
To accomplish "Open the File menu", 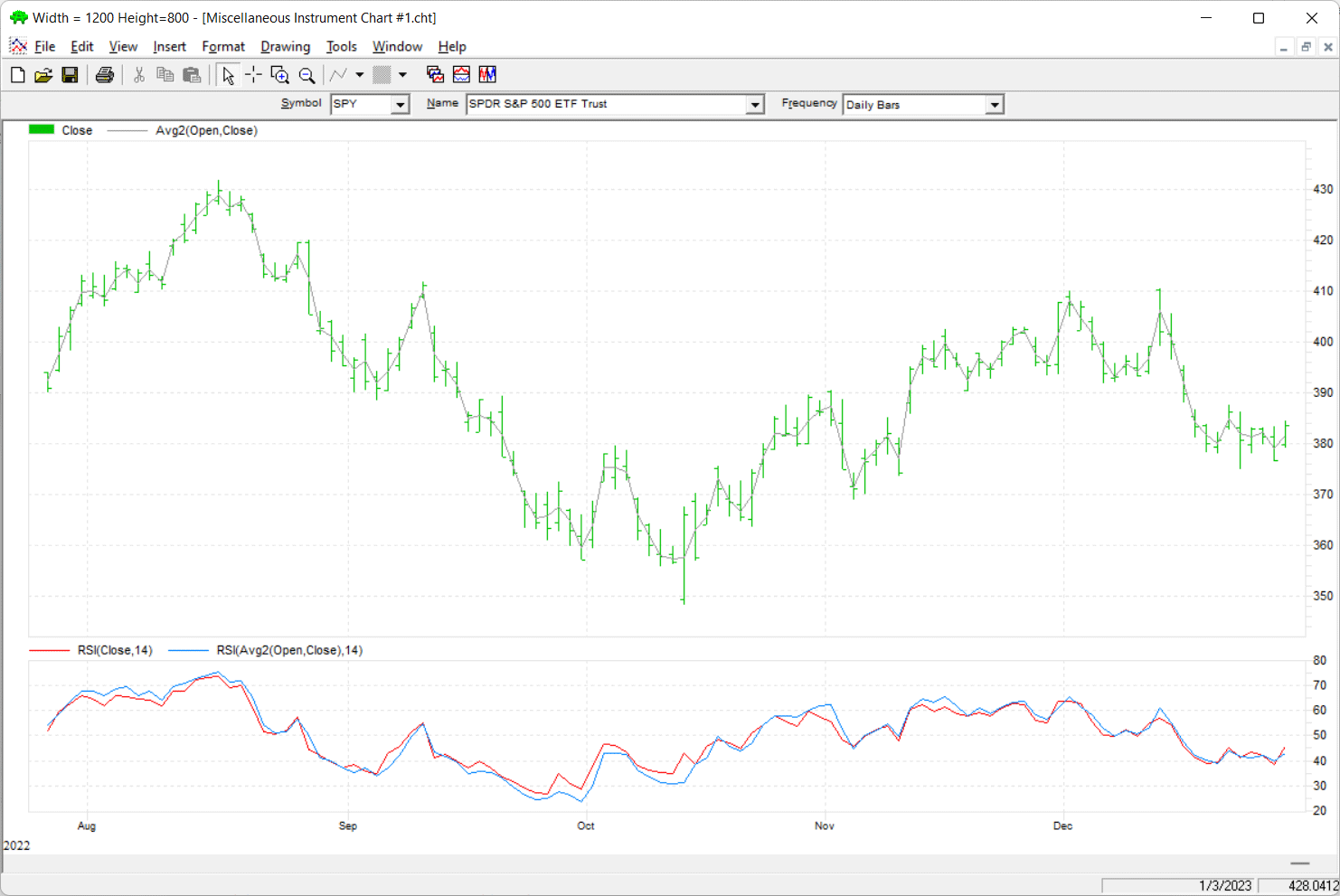I will coord(44,47).
